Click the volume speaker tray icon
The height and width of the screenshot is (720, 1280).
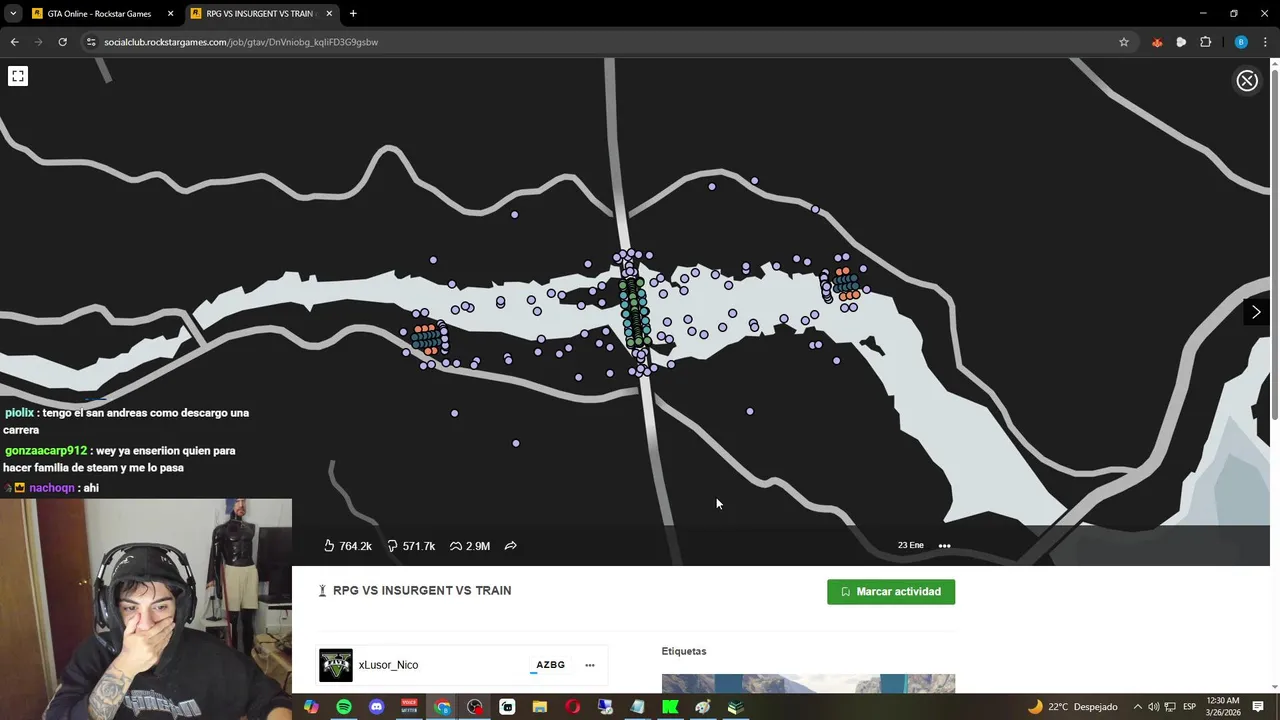coord(1153,707)
